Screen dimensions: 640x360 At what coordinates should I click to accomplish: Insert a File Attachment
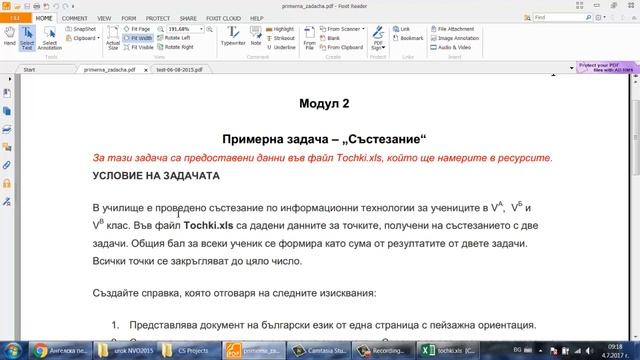click(452, 29)
